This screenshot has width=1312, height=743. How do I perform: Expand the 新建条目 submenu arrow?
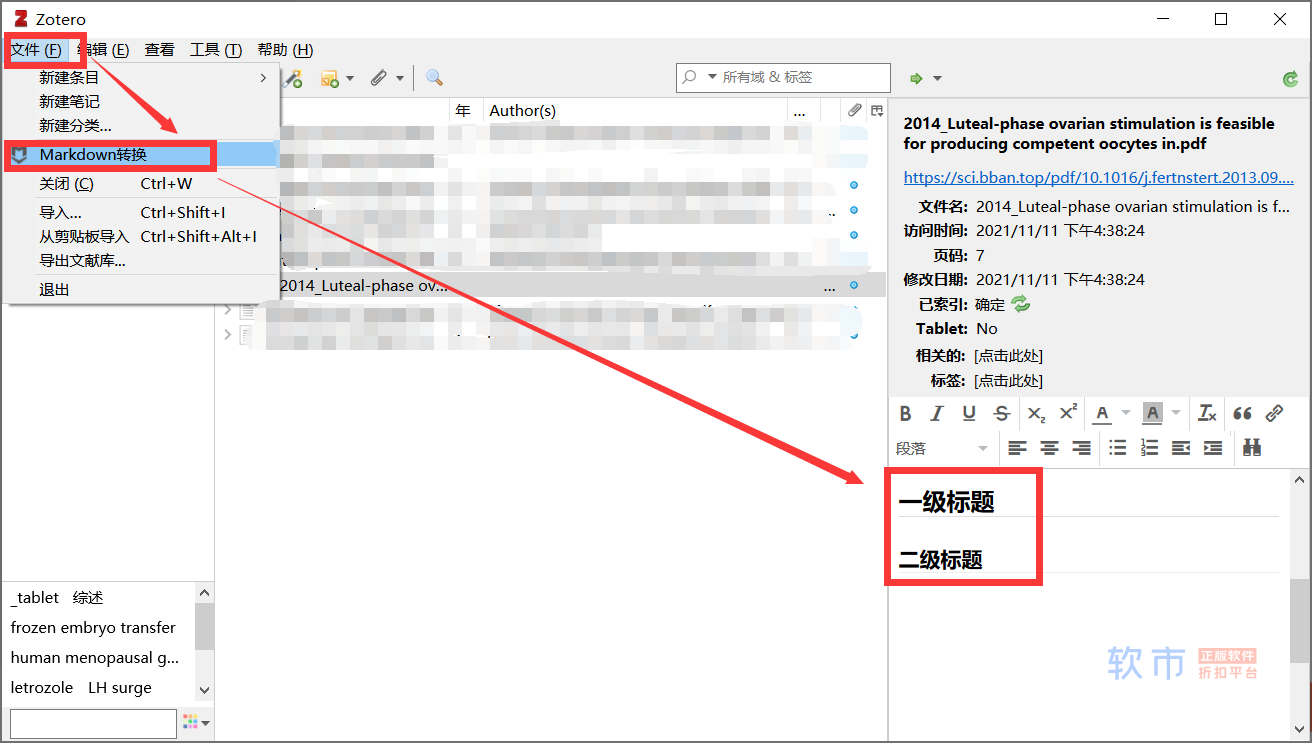click(x=263, y=77)
